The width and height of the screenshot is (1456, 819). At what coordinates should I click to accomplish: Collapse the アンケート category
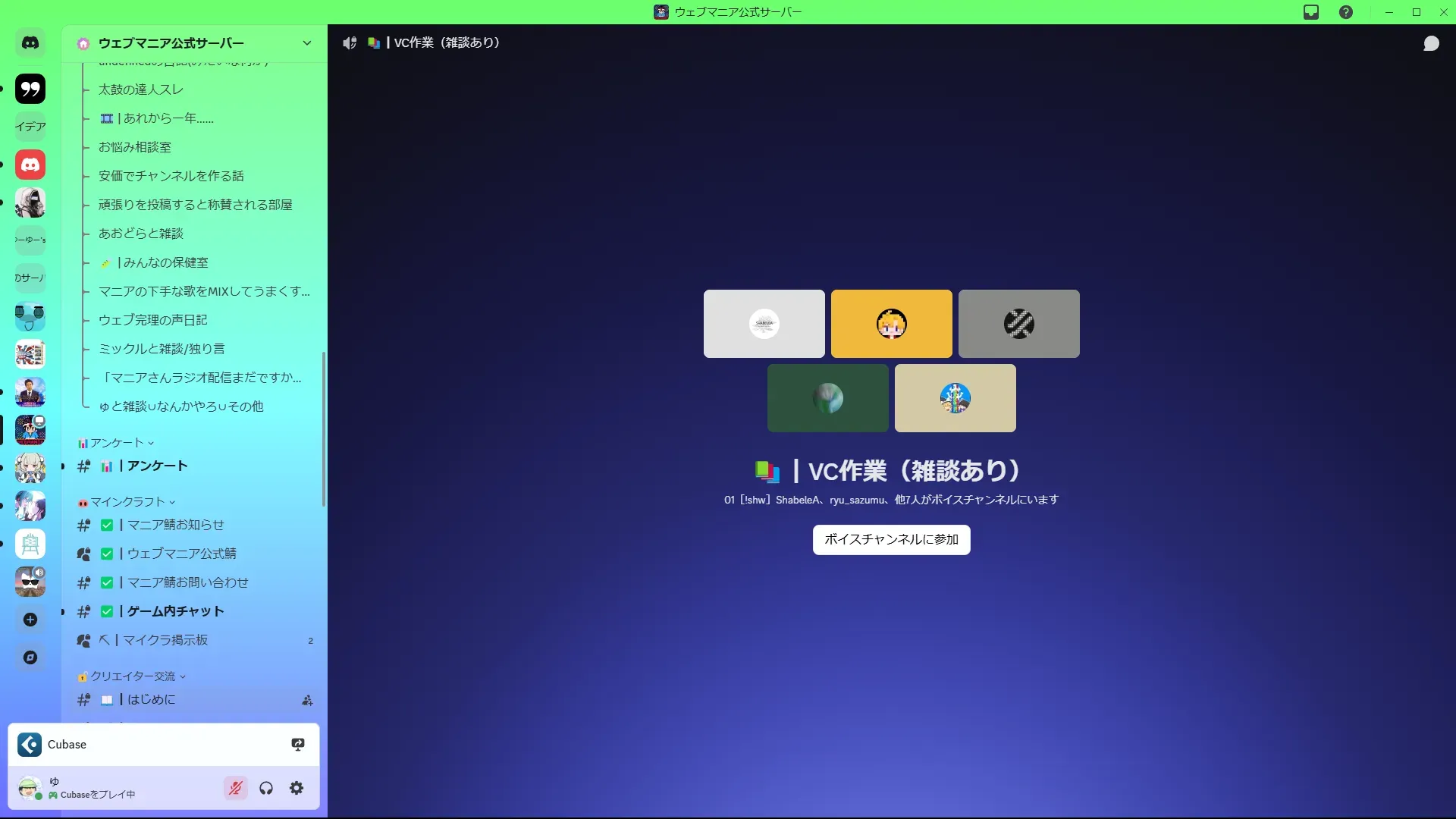point(117,443)
